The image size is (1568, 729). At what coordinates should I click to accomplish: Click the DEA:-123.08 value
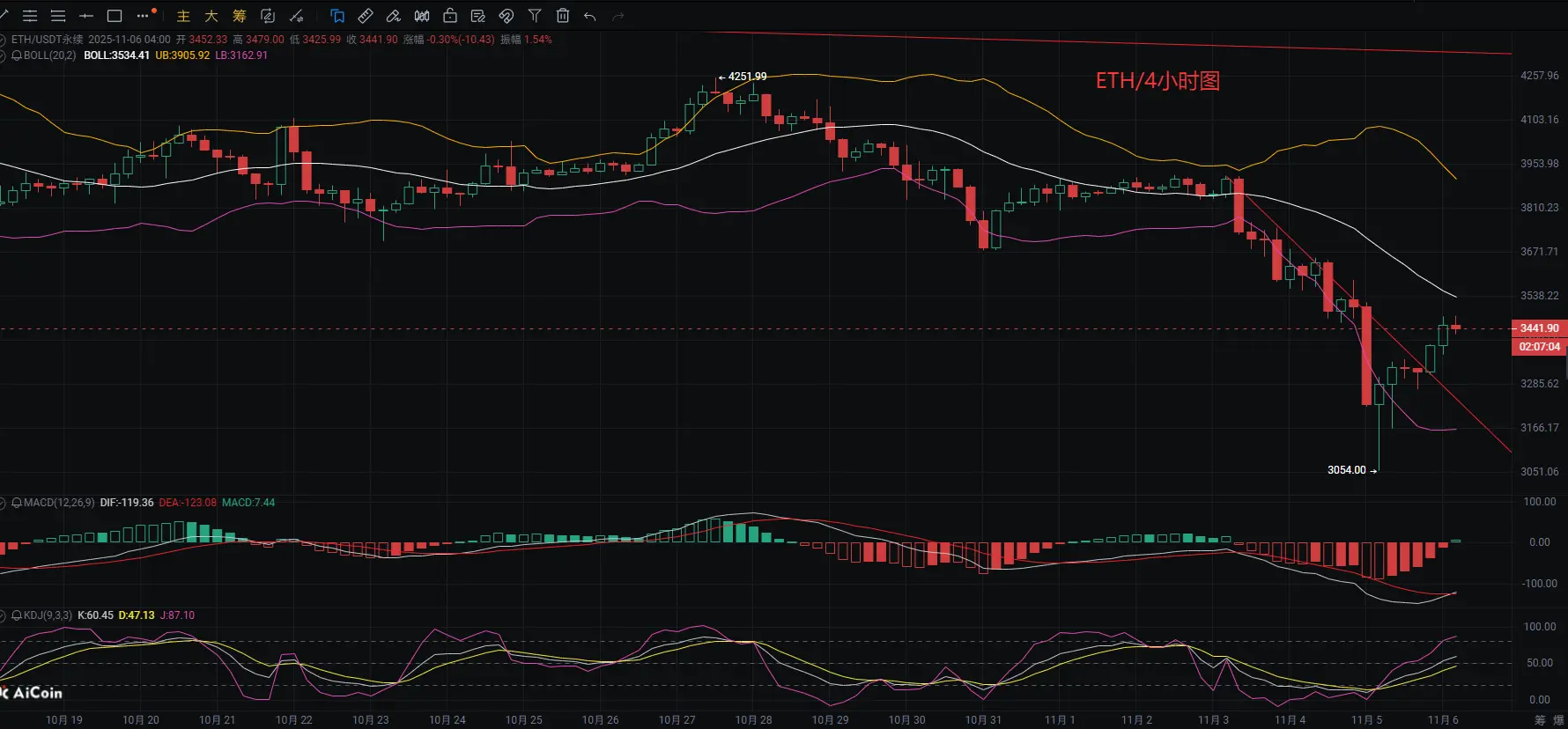[x=188, y=503]
